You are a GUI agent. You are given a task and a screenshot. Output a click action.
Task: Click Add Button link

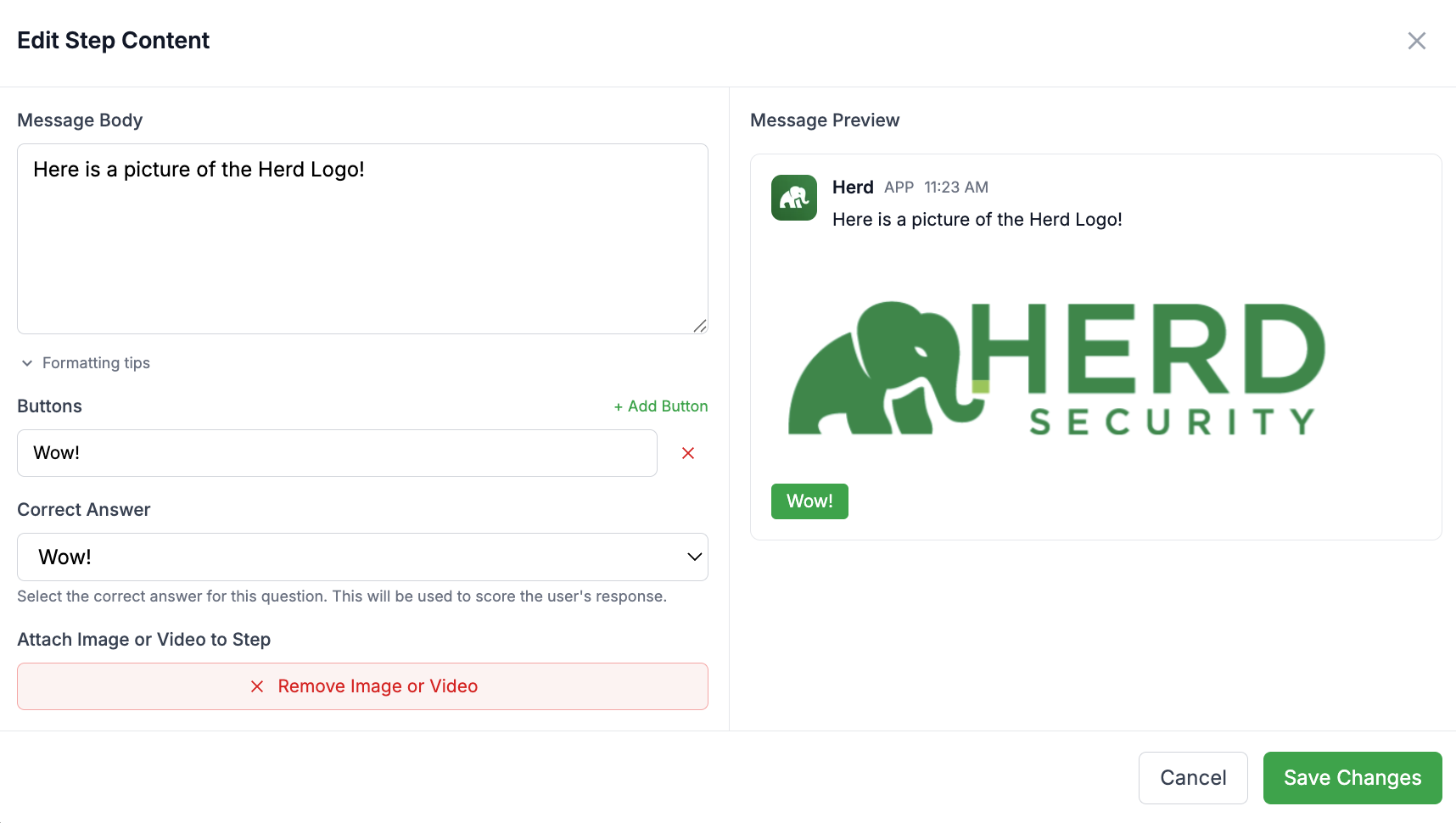point(661,406)
